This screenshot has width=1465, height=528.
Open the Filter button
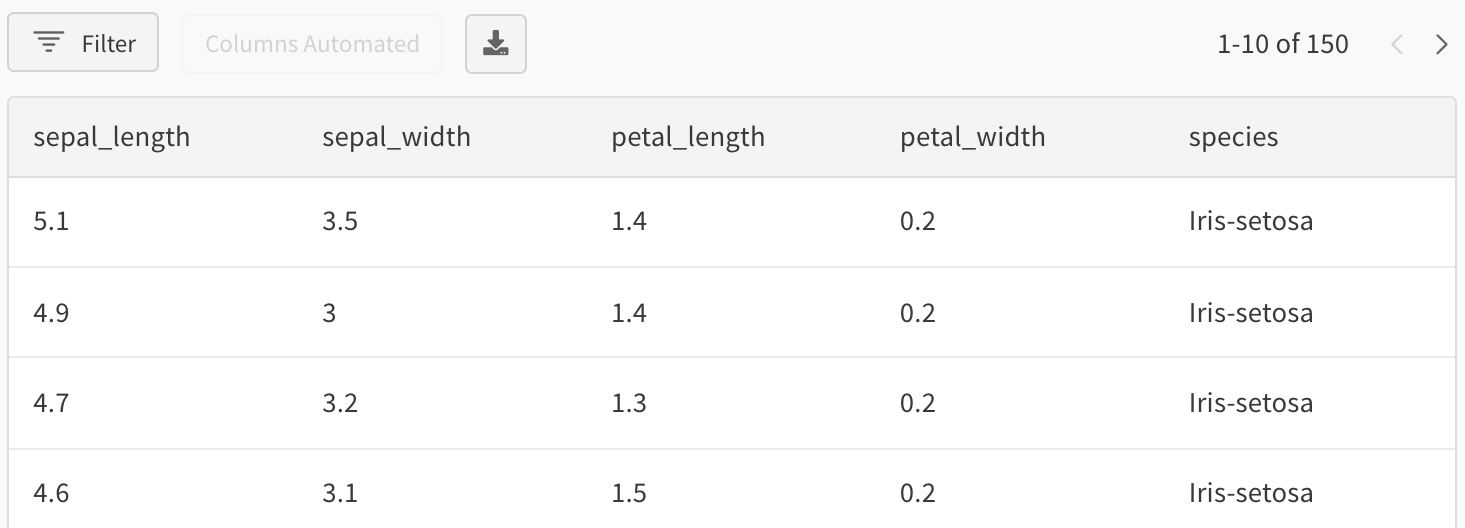(83, 43)
